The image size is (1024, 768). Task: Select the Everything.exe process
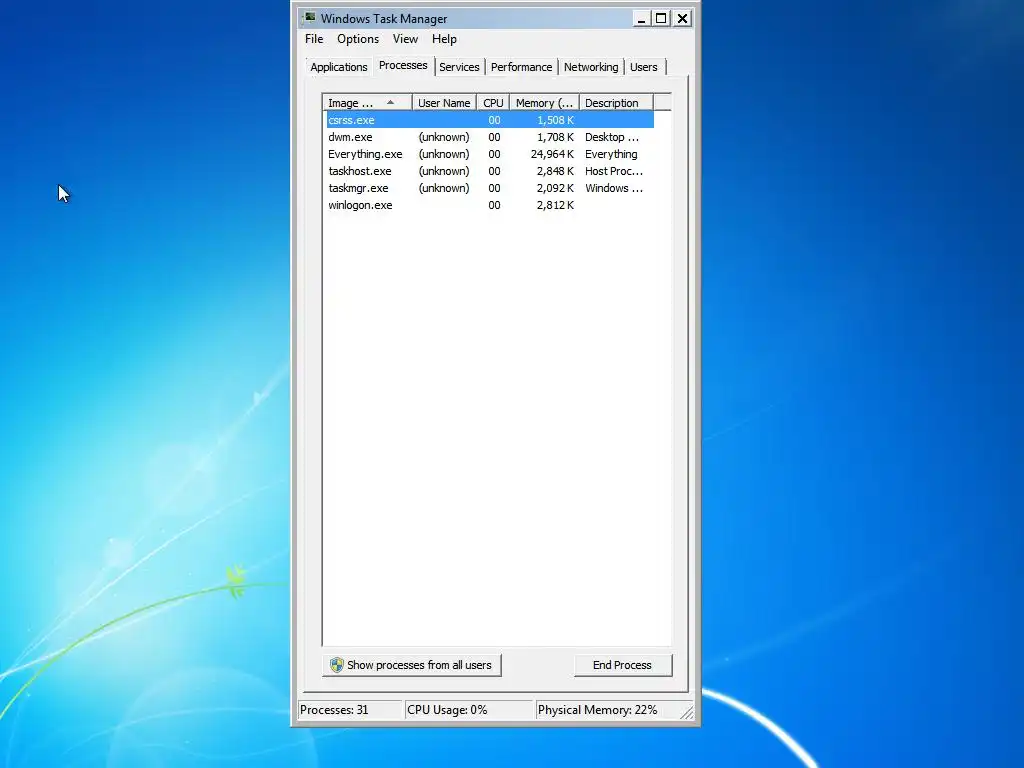489,154
